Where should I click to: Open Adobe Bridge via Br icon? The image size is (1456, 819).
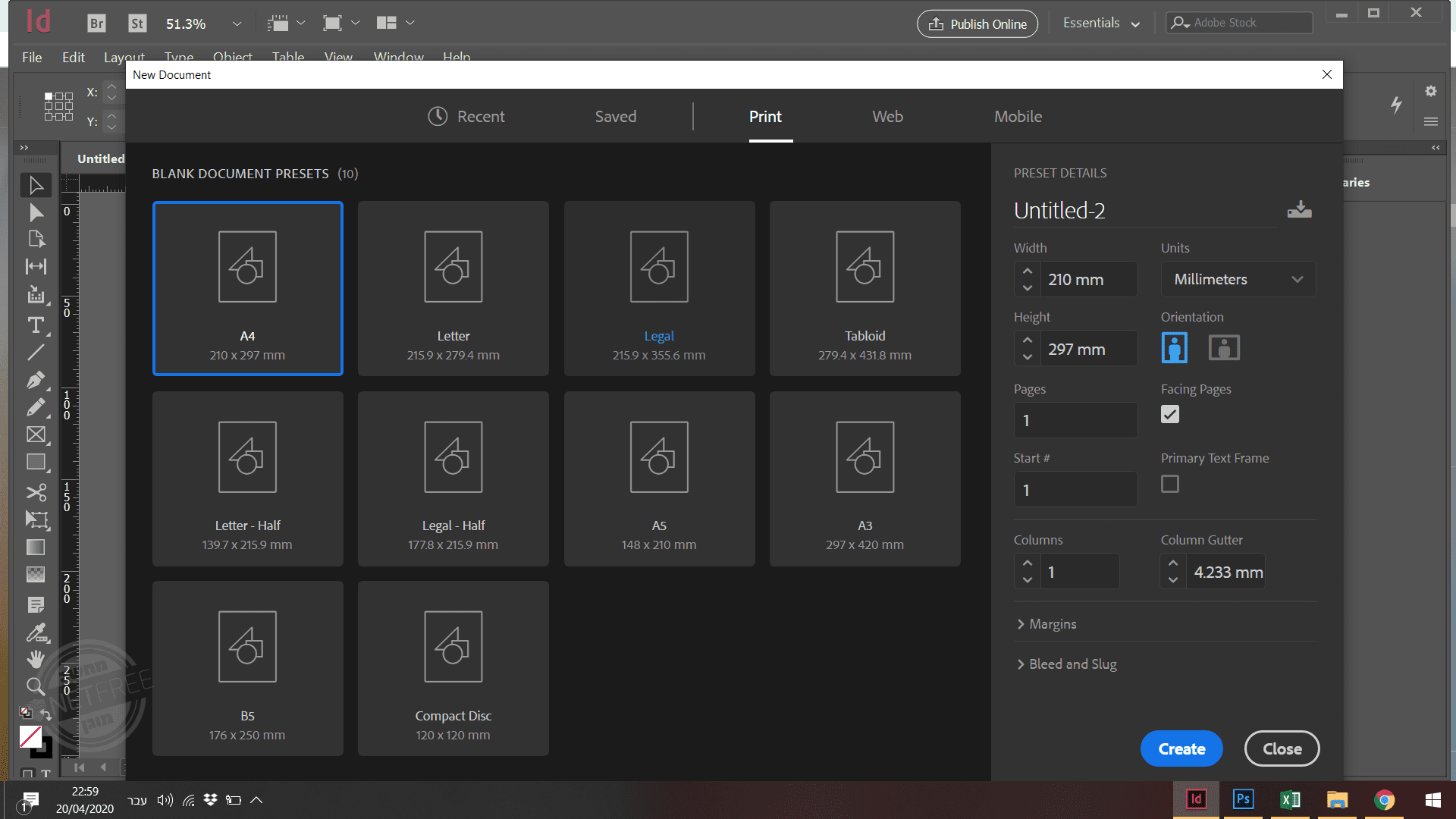pyautogui.click(x=96, y=24)
